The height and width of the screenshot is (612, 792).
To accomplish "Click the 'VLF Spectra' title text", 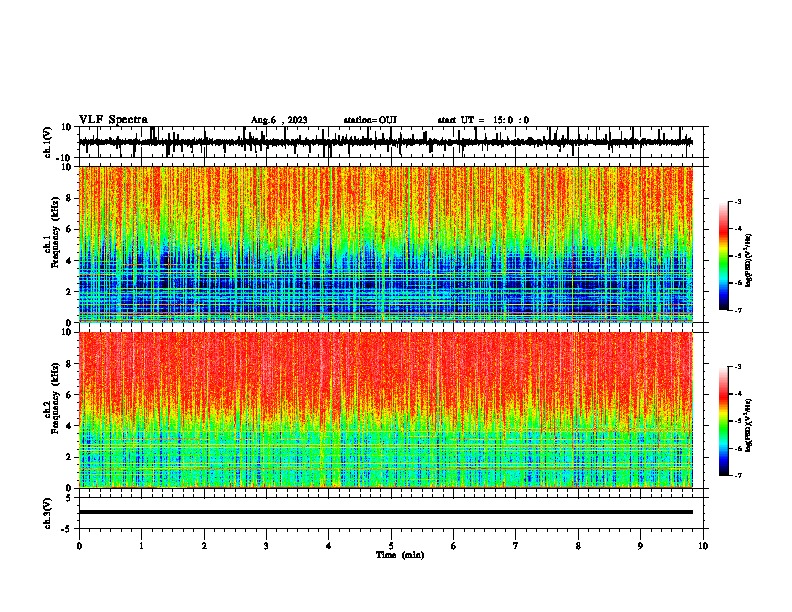I will coord(113,120).
